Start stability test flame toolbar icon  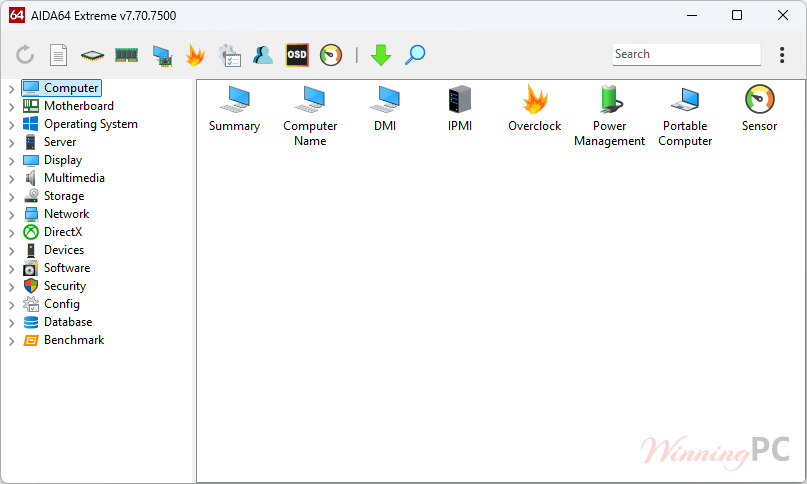pos(196,55)
